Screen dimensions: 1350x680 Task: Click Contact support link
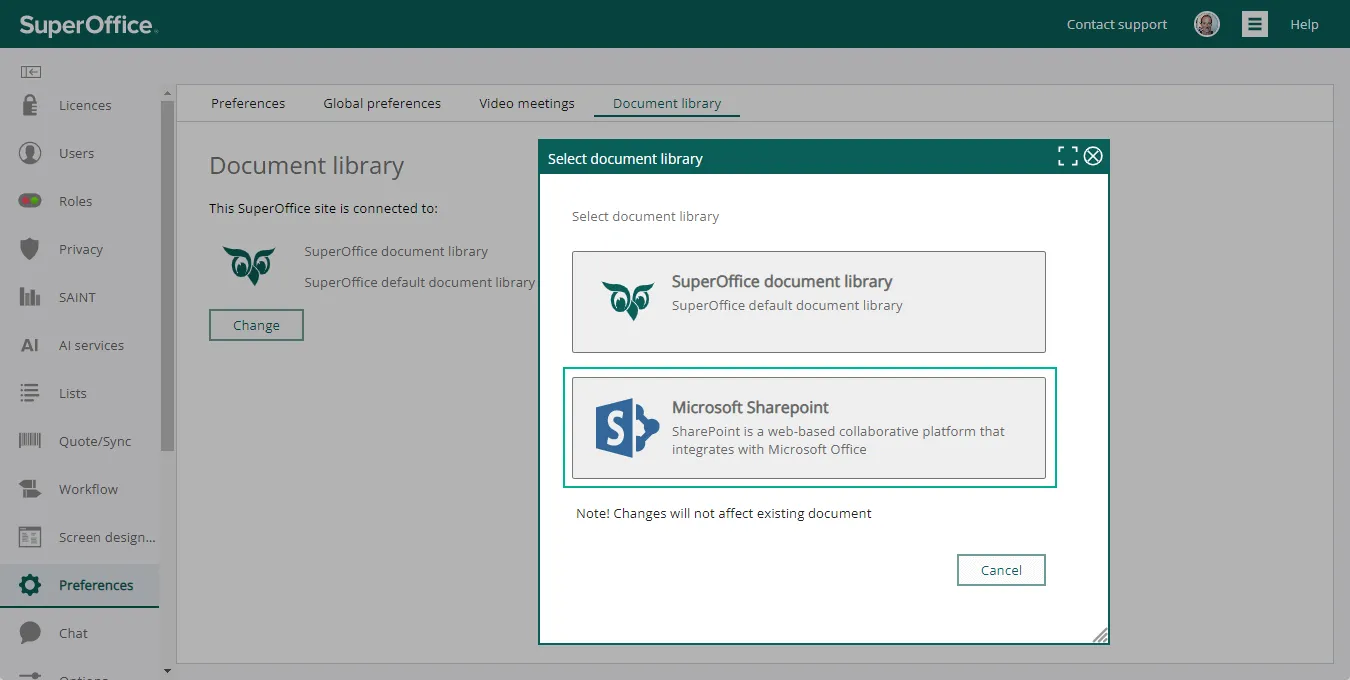(x=1116, y=24)
